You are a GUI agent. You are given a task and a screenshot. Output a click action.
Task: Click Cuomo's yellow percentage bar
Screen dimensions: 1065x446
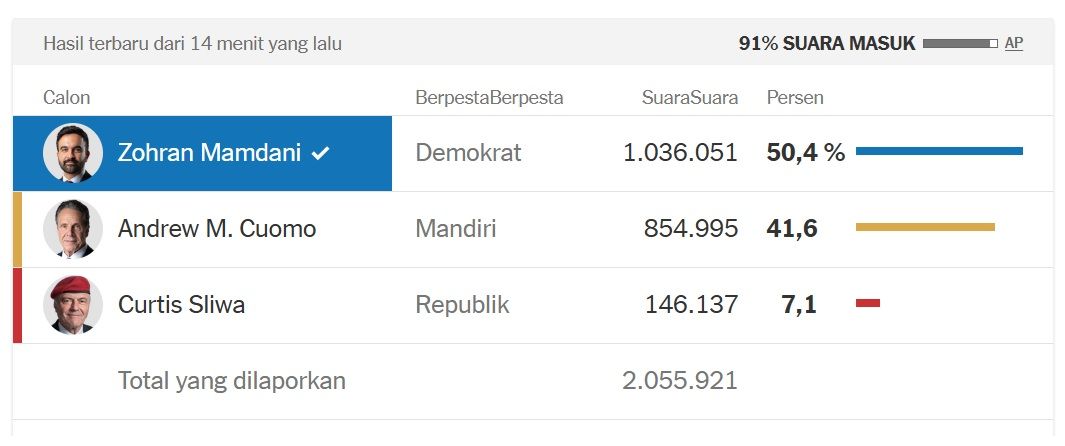pos(925,227)
